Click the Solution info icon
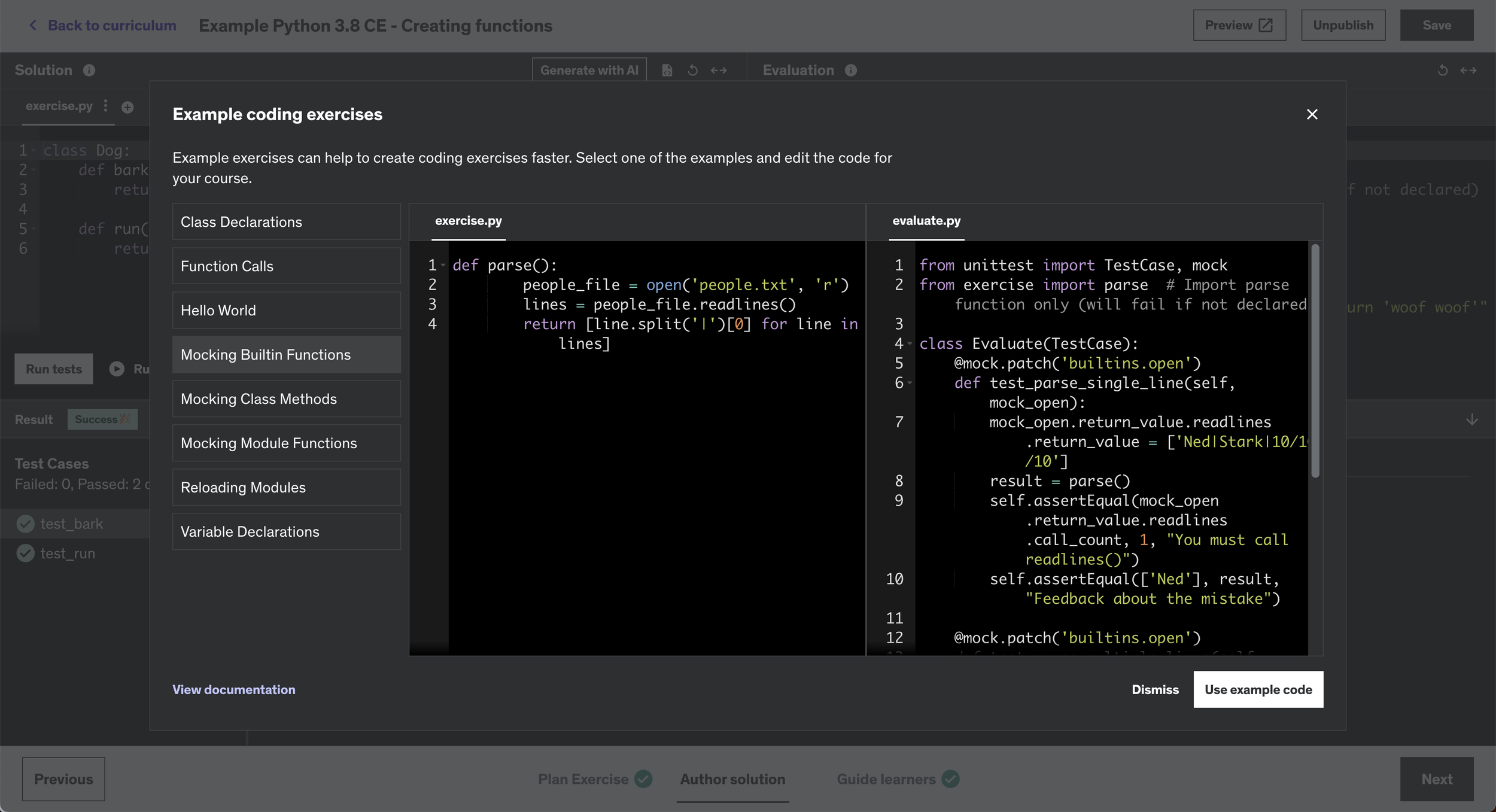Viewport: 1496px width, 812px height. (x=89, y=71)
